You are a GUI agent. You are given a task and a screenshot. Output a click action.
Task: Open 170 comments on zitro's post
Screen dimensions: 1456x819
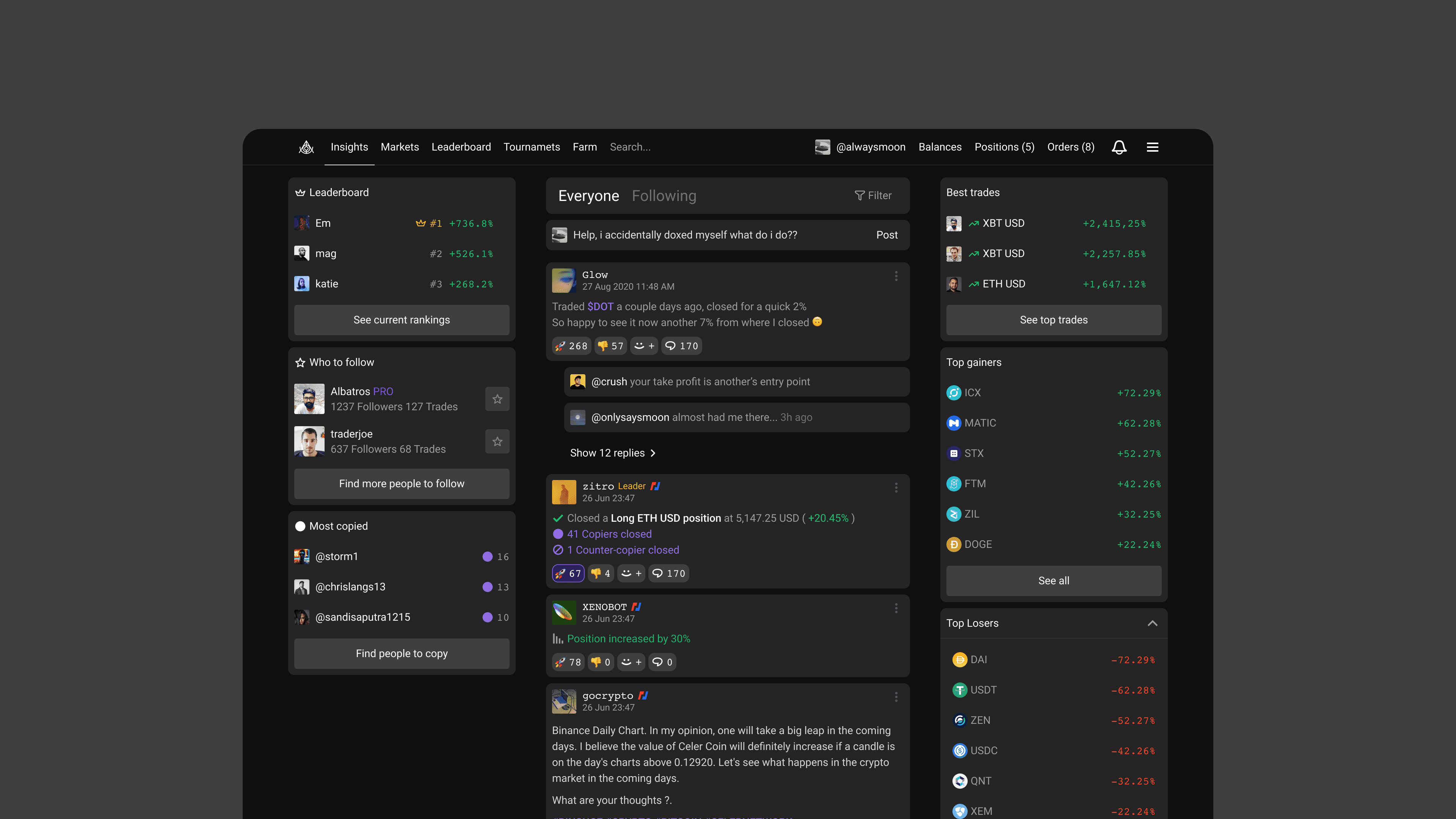click(668, 574)
